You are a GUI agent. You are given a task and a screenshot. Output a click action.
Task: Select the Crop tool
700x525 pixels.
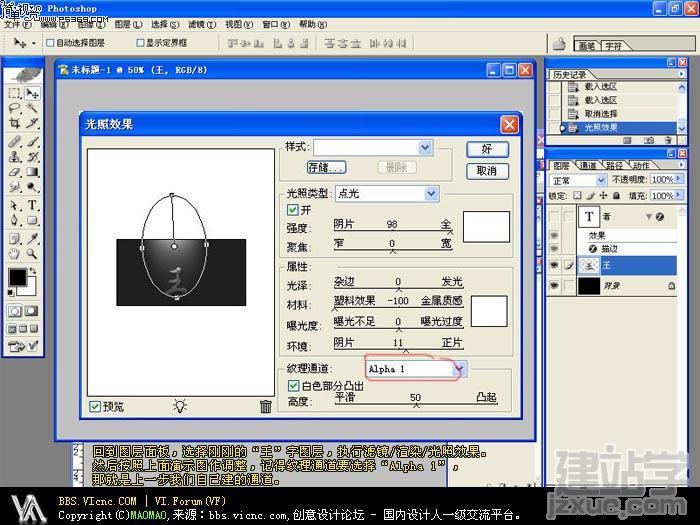(15, 123)
